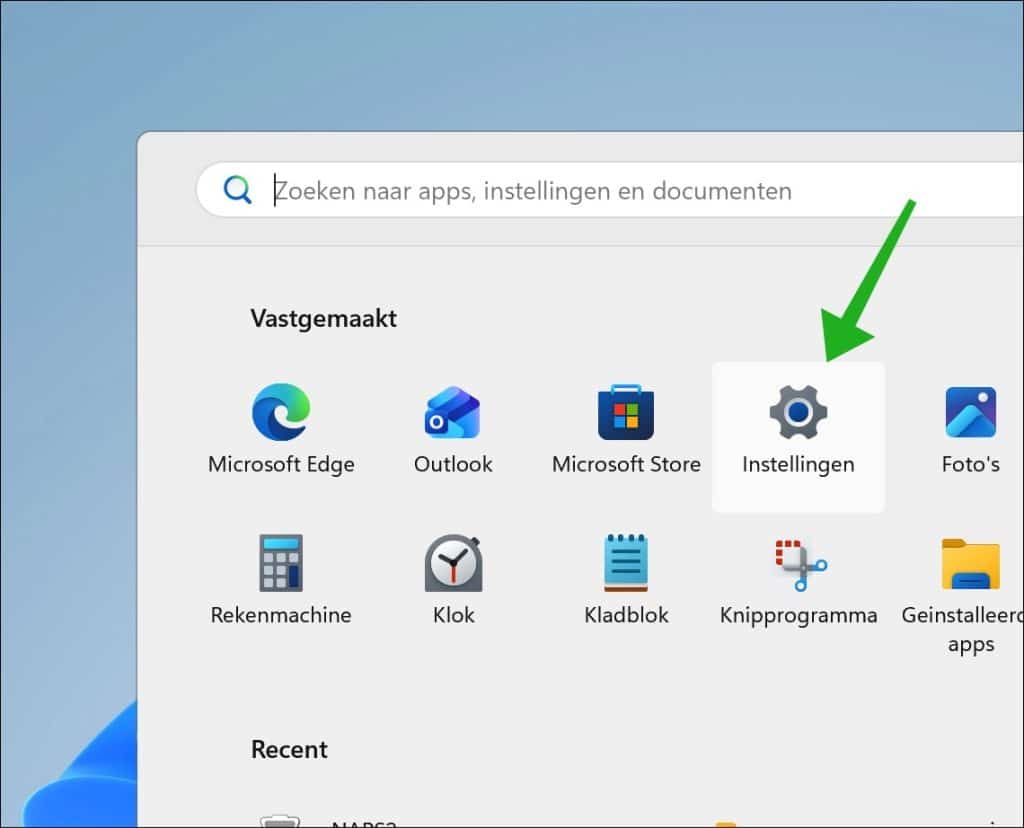Launch Rekenmachine calculator

coord(281,580)
